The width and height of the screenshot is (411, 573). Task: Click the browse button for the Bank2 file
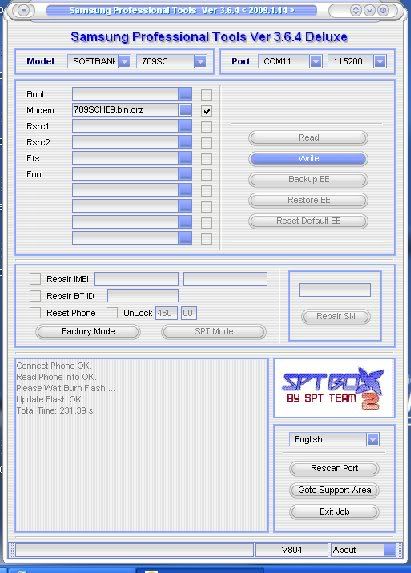pos(185,142)
